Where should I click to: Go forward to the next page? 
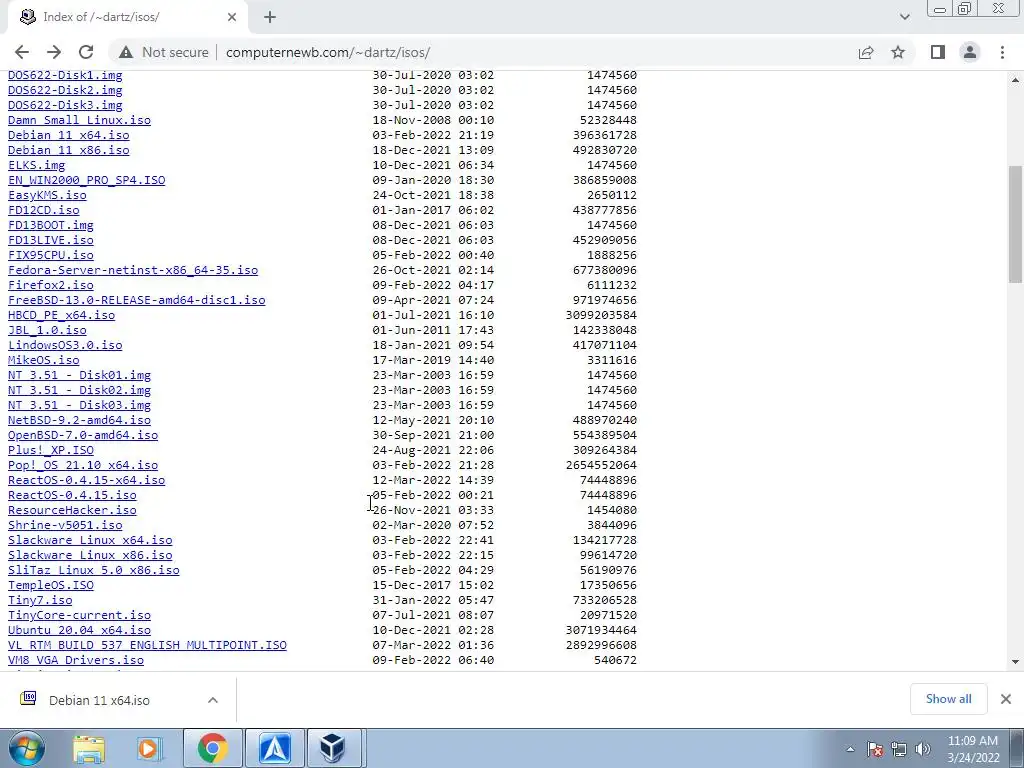click(x=54, y=52)
